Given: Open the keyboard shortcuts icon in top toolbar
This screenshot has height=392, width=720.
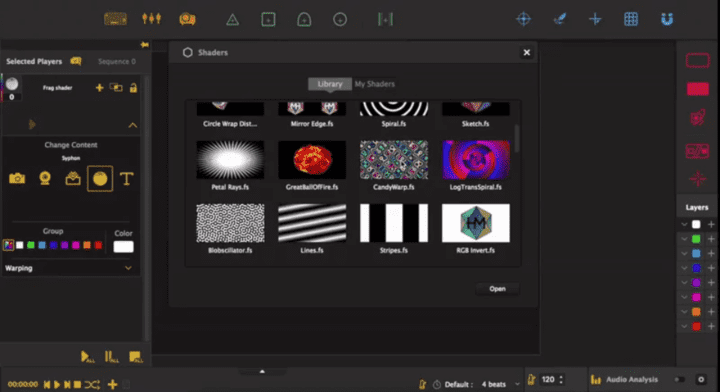Looking at the screenshot, I should point(115,19).
